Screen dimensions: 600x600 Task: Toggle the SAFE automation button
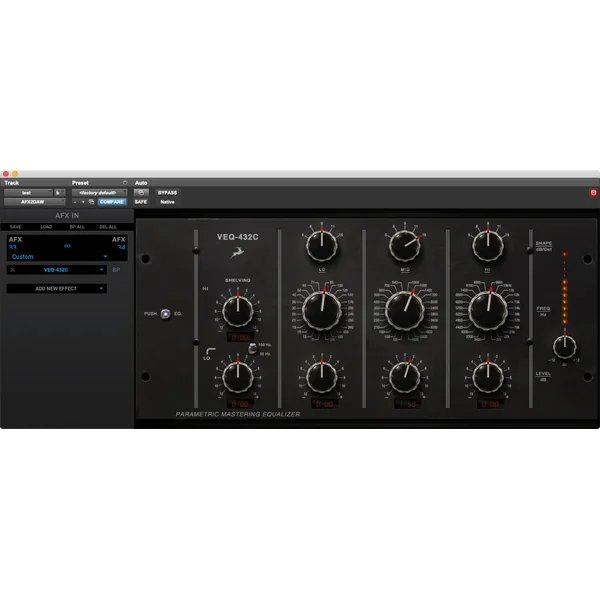(x=141, y=202)
